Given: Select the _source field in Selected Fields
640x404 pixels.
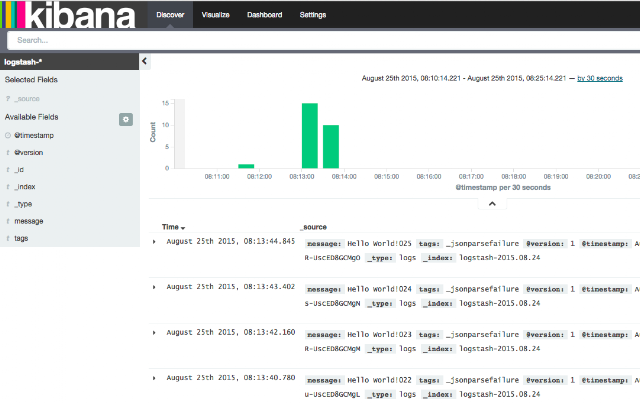Looking at the screenshot, I should coord(27,99).
